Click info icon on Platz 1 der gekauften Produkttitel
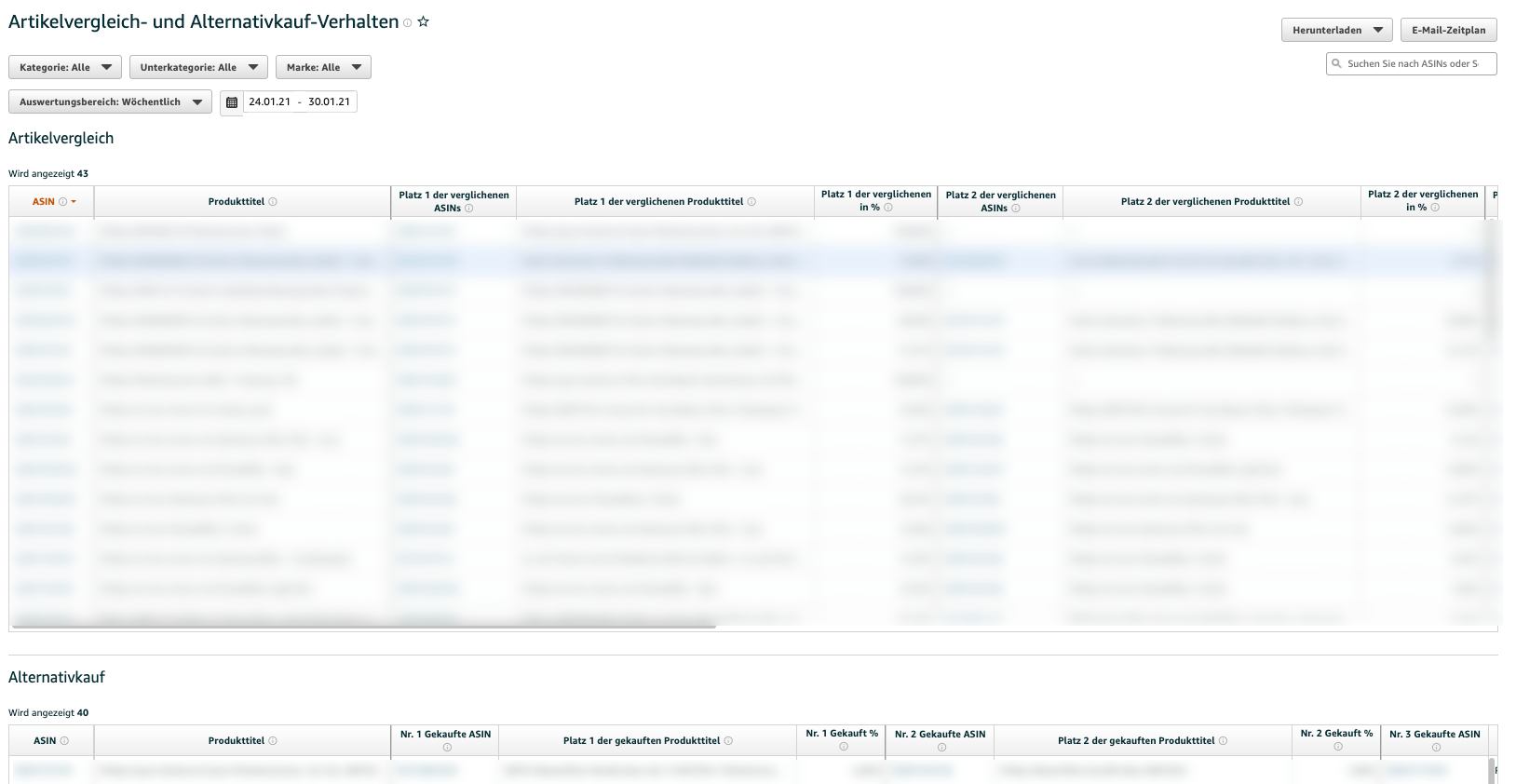The image size is (1516, 784). (x=728, y=741)
